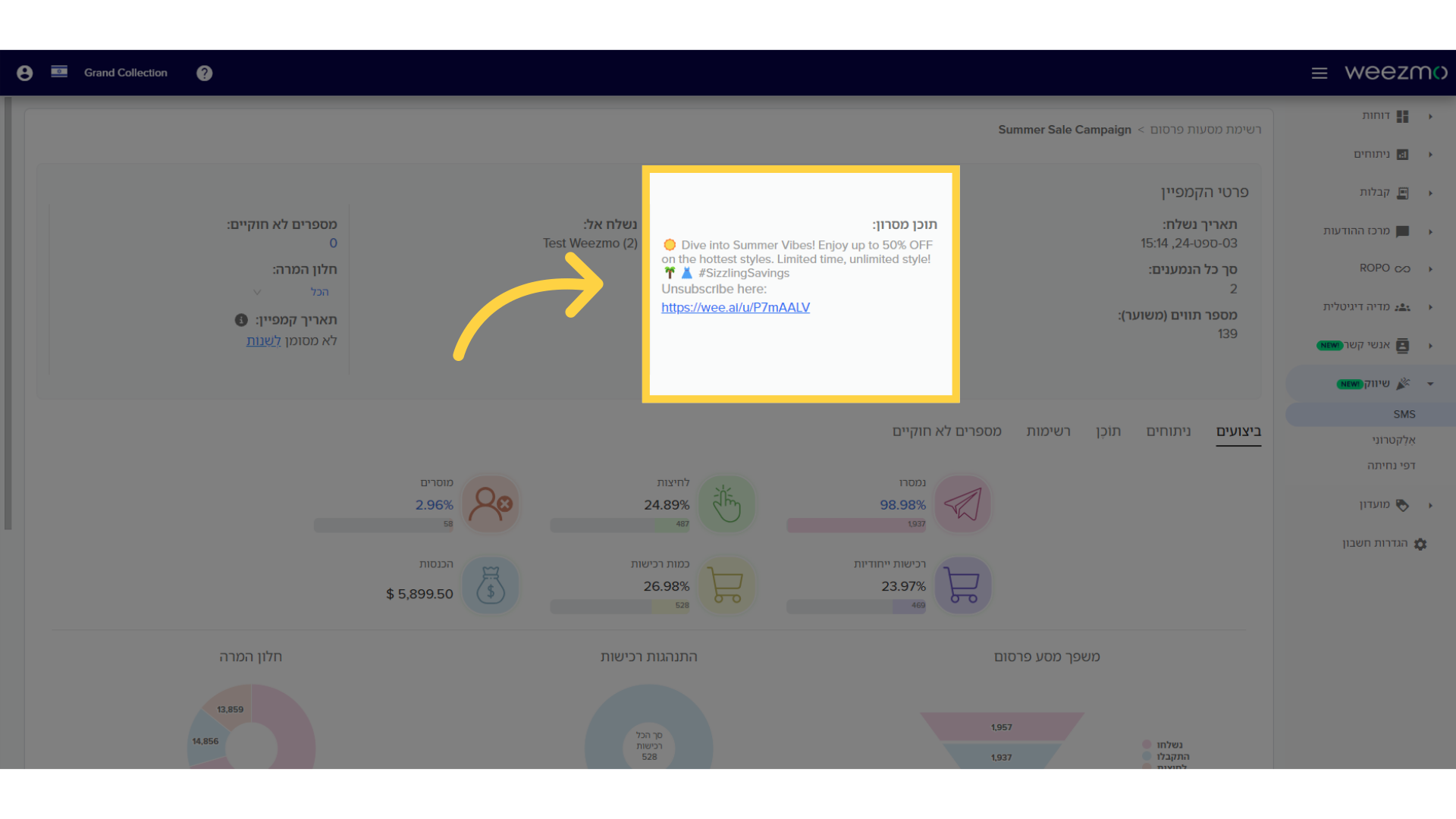1456x819 pixels.
Task: Click the קבלות receipts icon
Action: 1402,193
